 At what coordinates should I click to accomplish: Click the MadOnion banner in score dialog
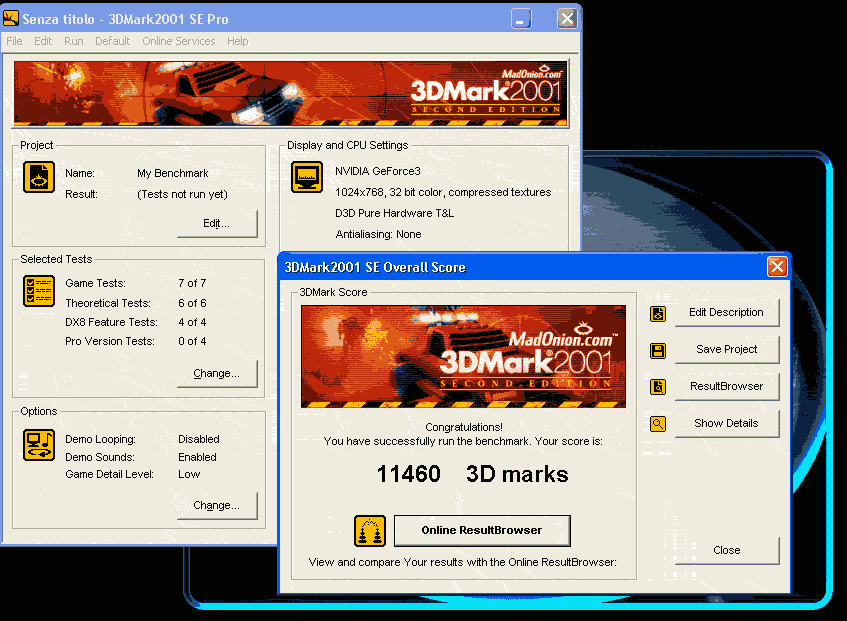[x=463, y=356]
